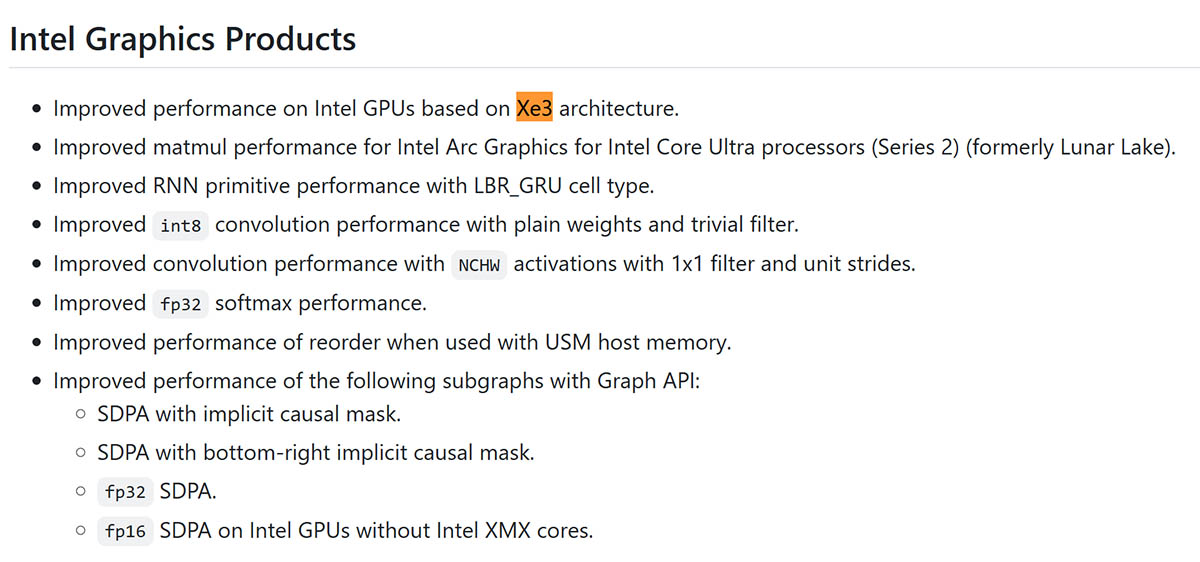Click the highlighted Xe3 text
The height and width of the screenshot is (562, 1200).
tap(535, 107)
